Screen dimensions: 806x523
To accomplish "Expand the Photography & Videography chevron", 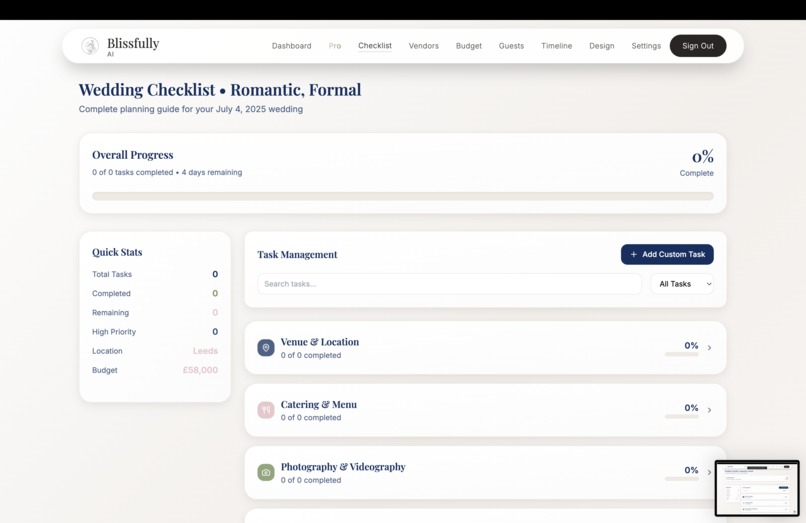I will (x=709, y=472).
